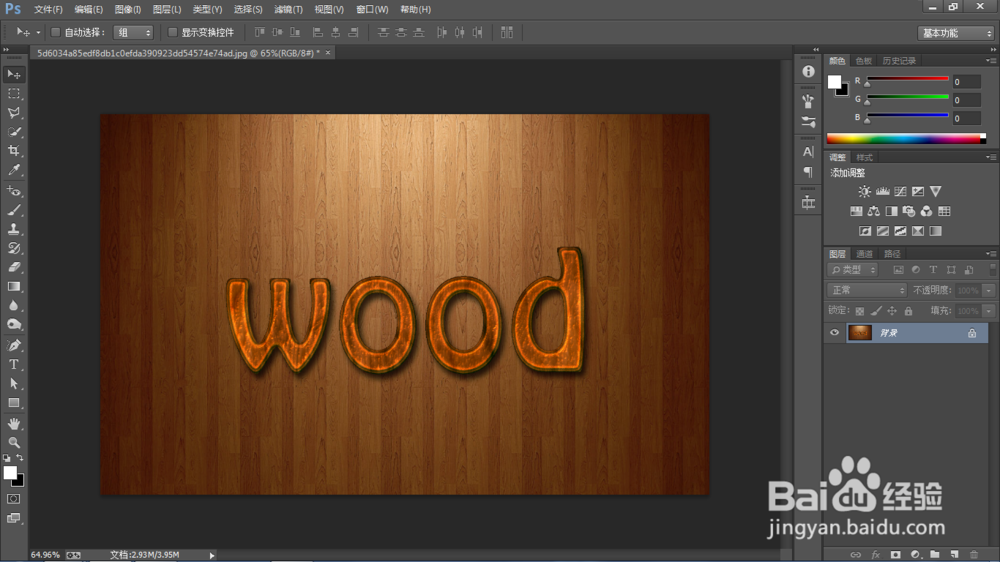Select the Crop tool
The height and width of the screenshot is (562, 1000).
[13, 151]
